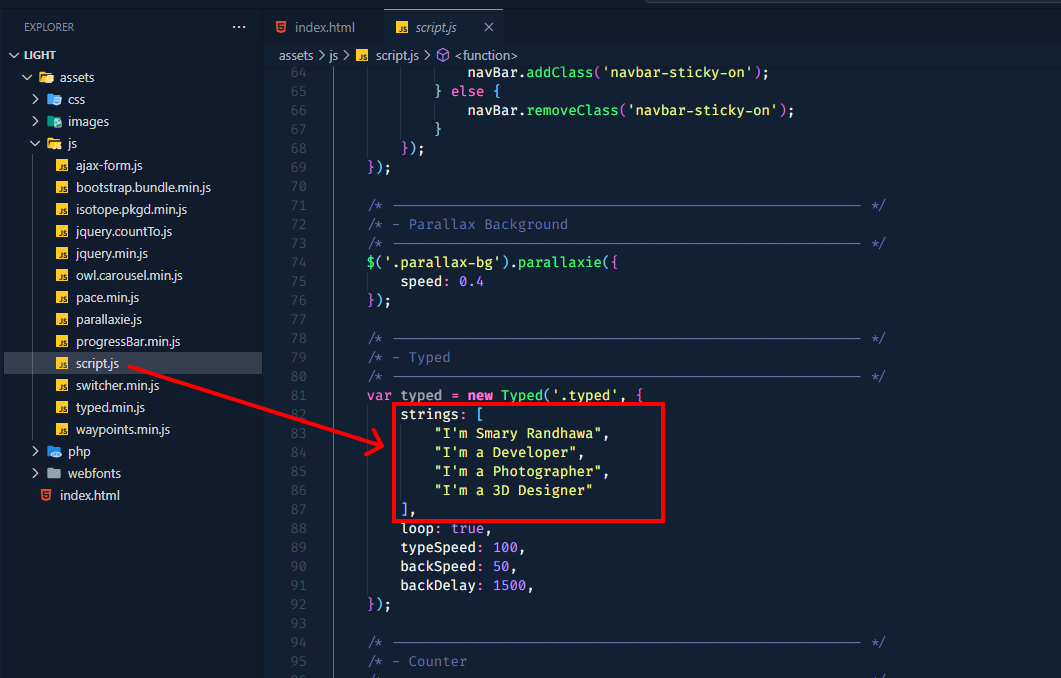Click the JS icon beside parallaxie.js

tap(62, 319)
